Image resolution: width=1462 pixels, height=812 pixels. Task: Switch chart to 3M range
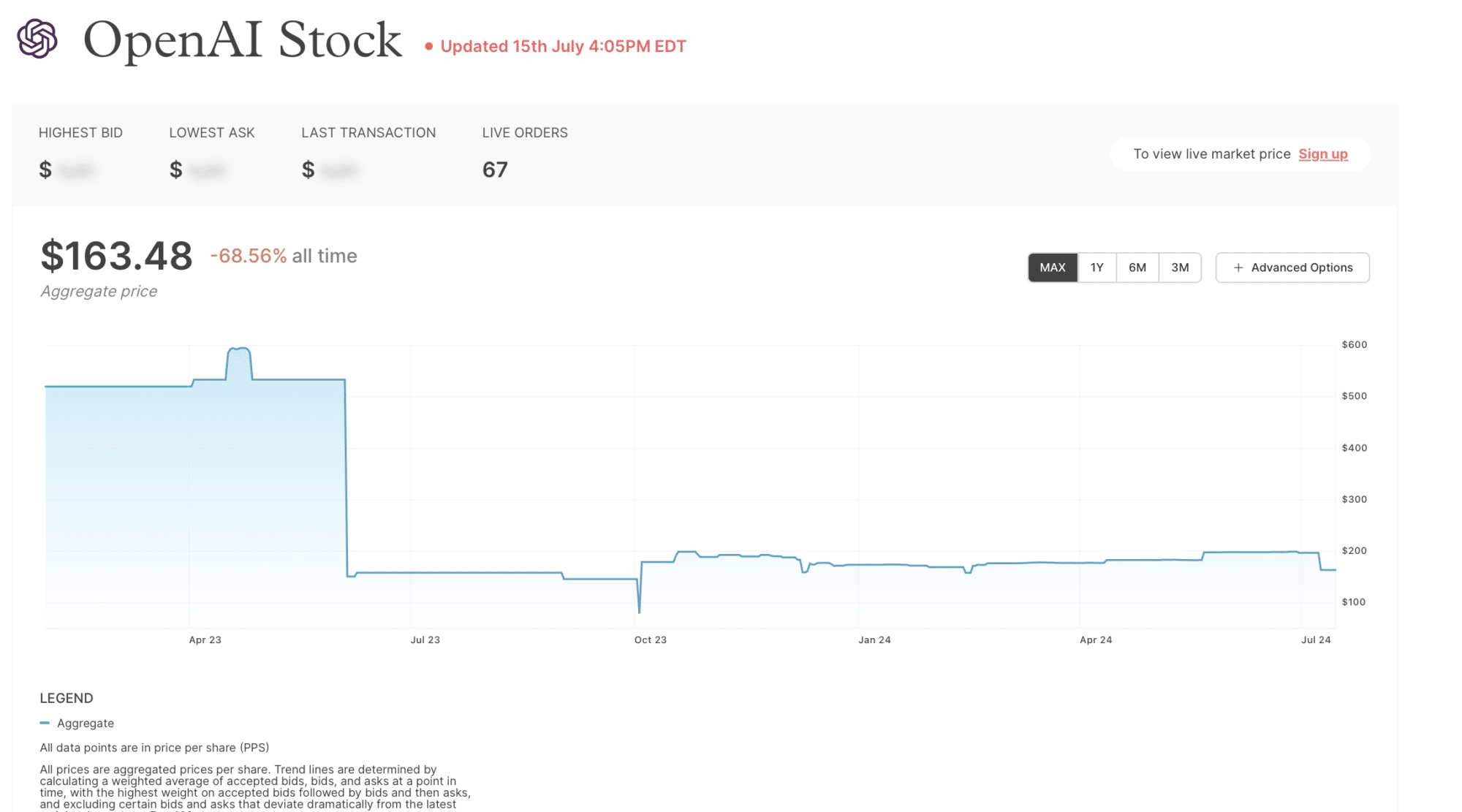1180,267
